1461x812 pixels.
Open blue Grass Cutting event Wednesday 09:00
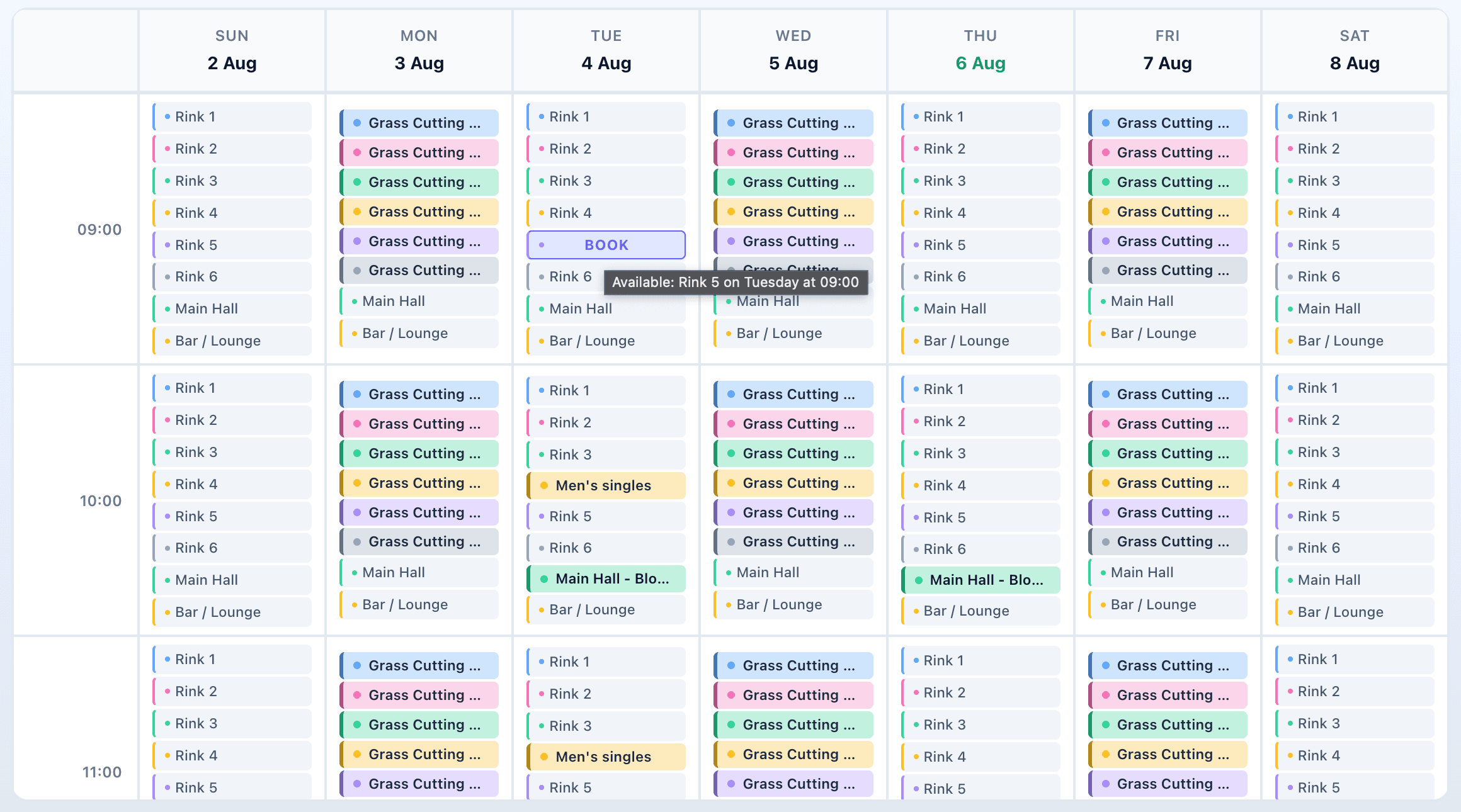793,123
